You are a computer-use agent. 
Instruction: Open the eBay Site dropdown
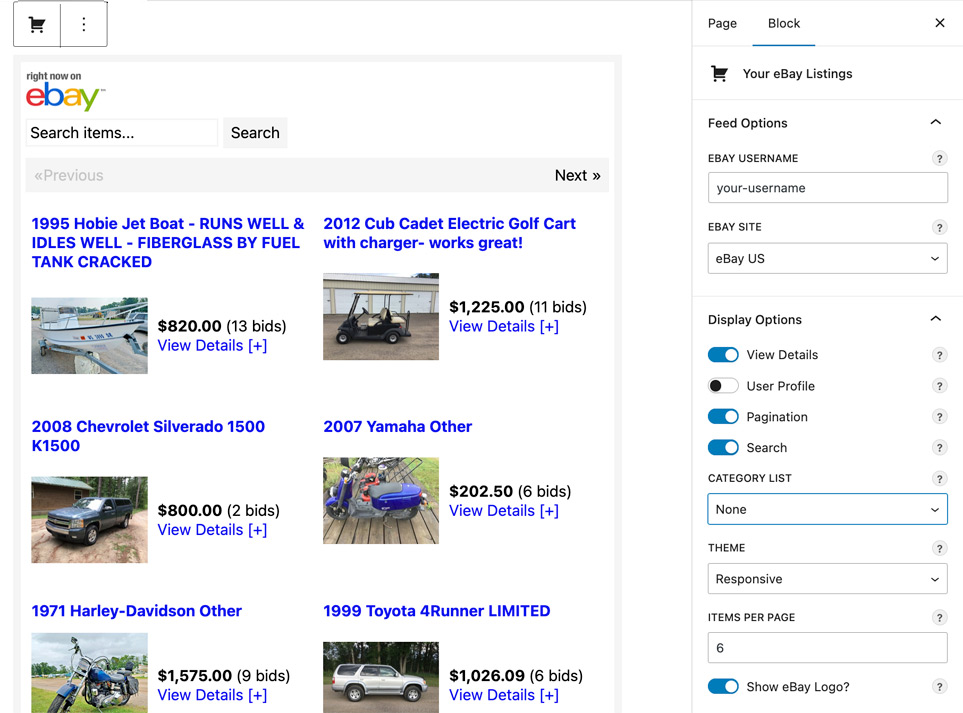click(827, 258)
